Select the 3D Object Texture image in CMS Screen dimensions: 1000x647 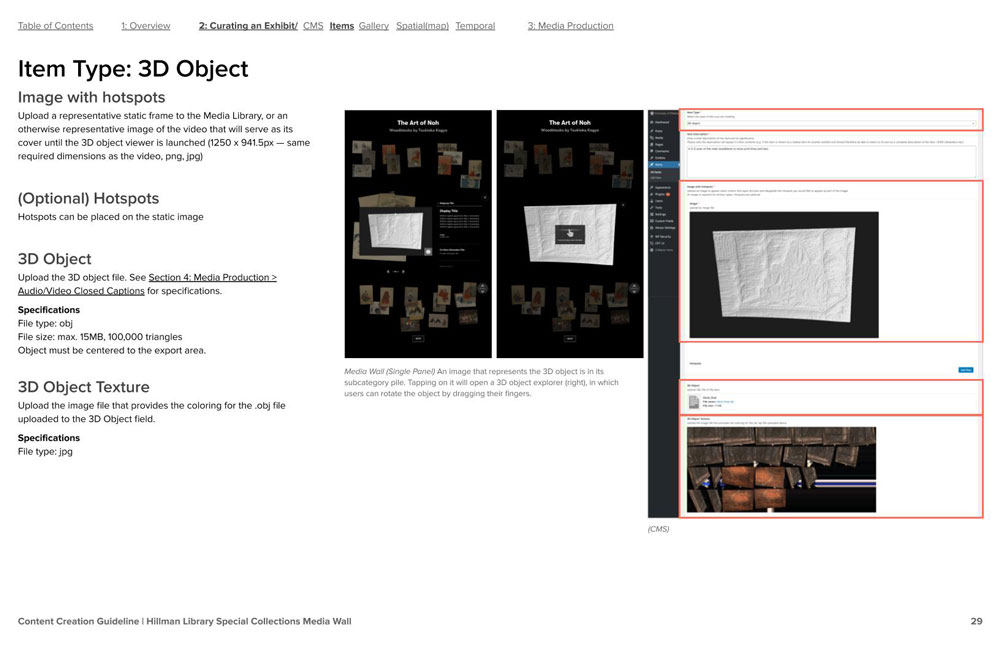tap(781, 470)
